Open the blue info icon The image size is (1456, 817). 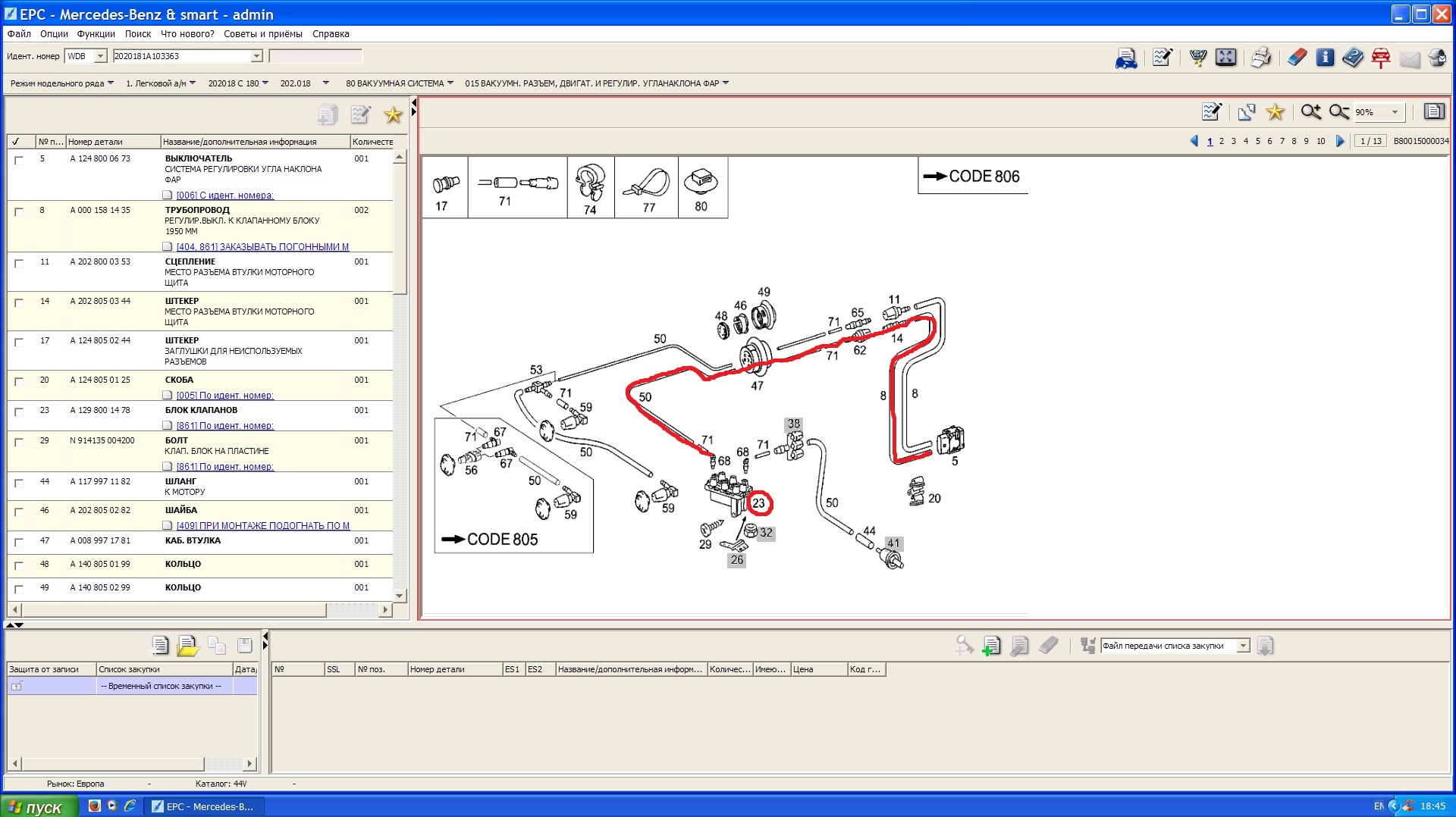(x=1325, y=58)
